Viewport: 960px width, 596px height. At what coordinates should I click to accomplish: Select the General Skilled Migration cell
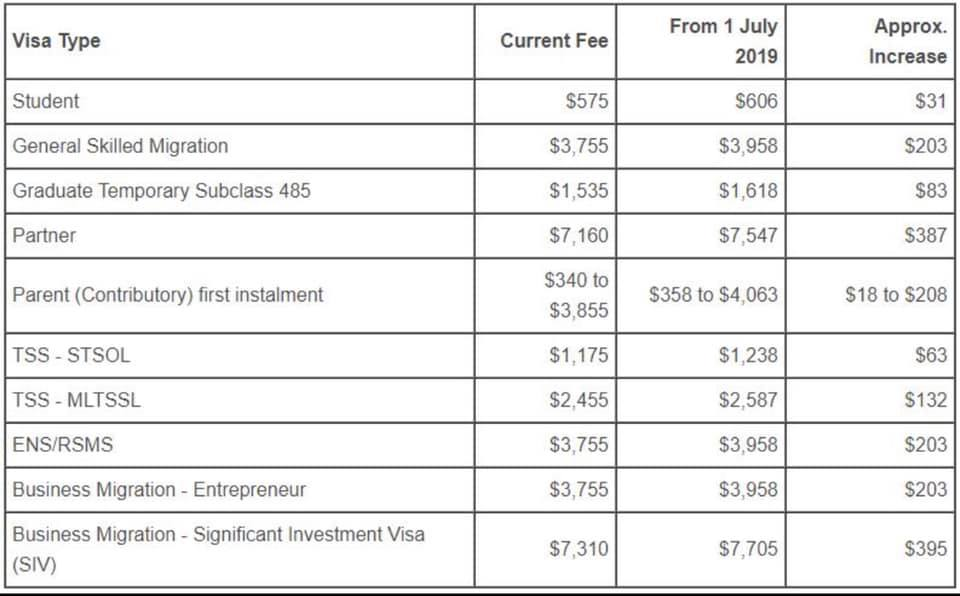pyautogui.click(x=120, y=146)
